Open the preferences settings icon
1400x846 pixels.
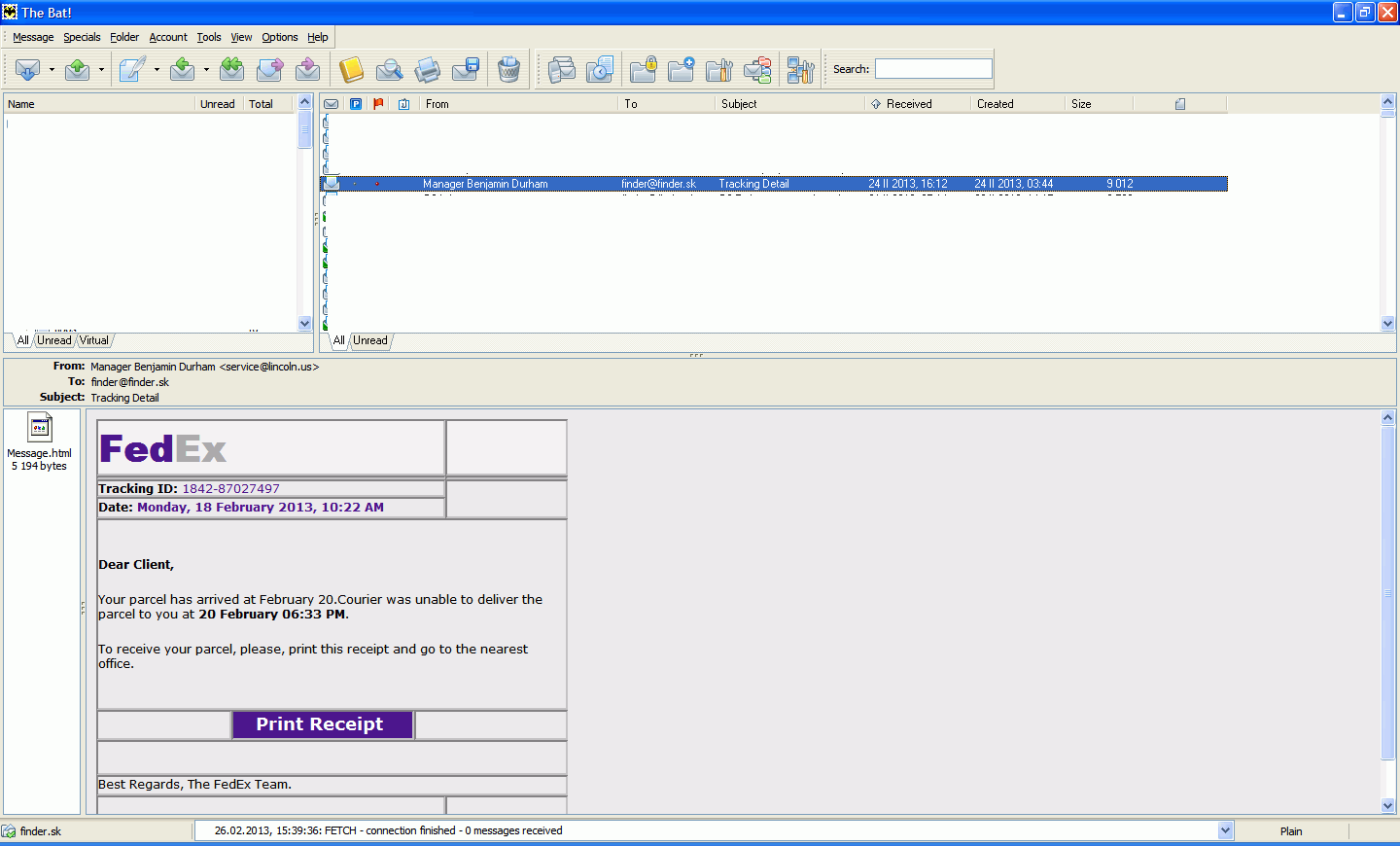(800, 69)
